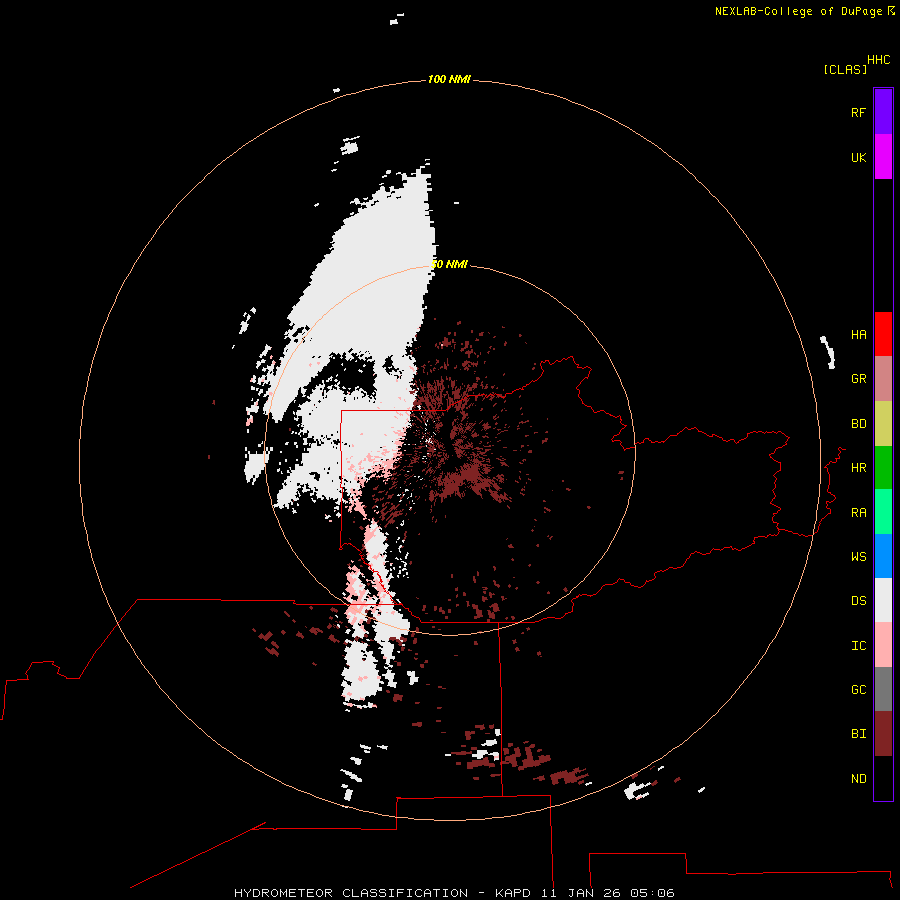
Task: Pick the HR green legend swatch
Action: point(883,468)
